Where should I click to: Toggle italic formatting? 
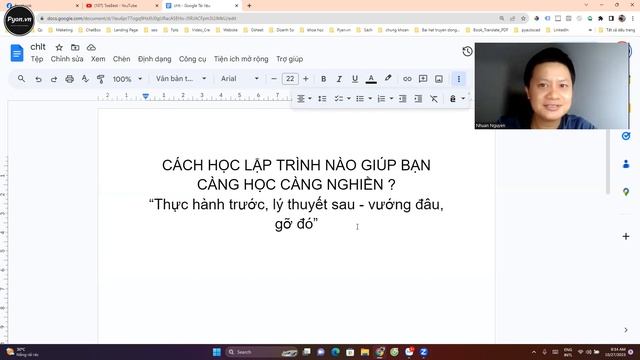click(x=339, y=79)
